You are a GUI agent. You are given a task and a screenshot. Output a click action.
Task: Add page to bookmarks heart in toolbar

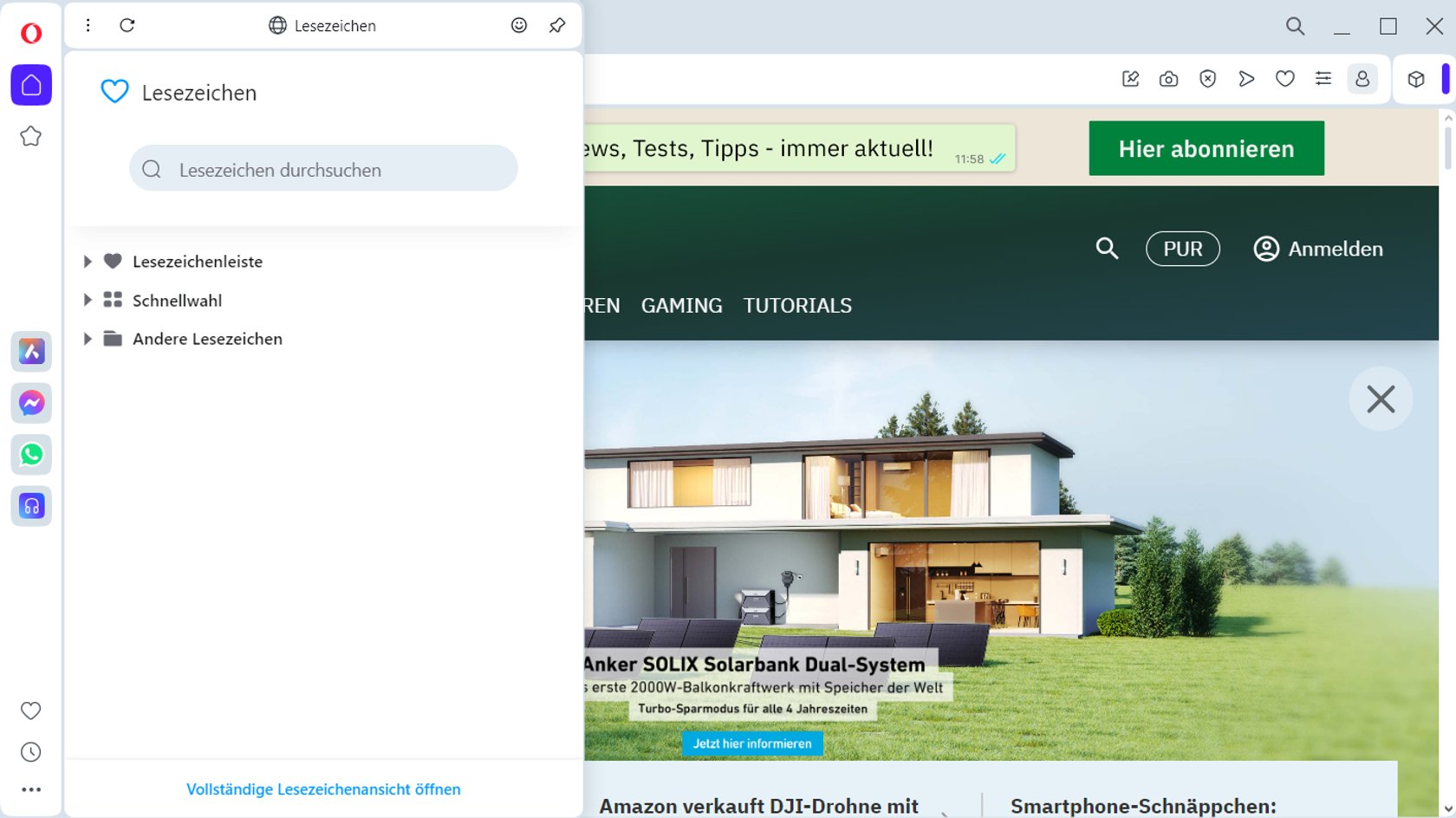1284,79
